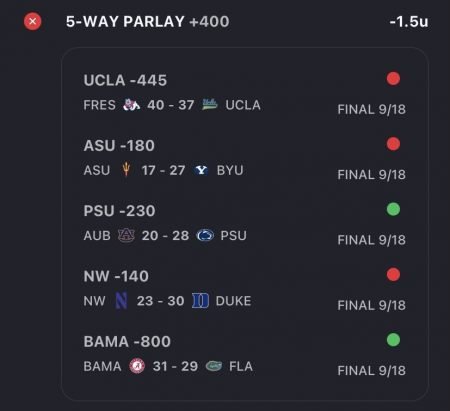
Task: Click the UCLA script logo
Action: click(210, 104)
